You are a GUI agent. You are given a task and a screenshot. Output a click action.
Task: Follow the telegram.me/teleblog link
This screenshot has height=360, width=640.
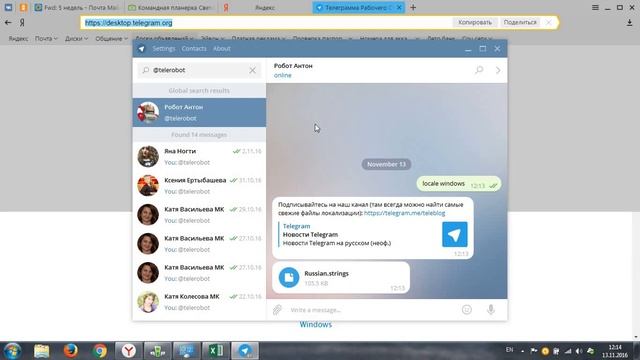(x=404, y=213)
